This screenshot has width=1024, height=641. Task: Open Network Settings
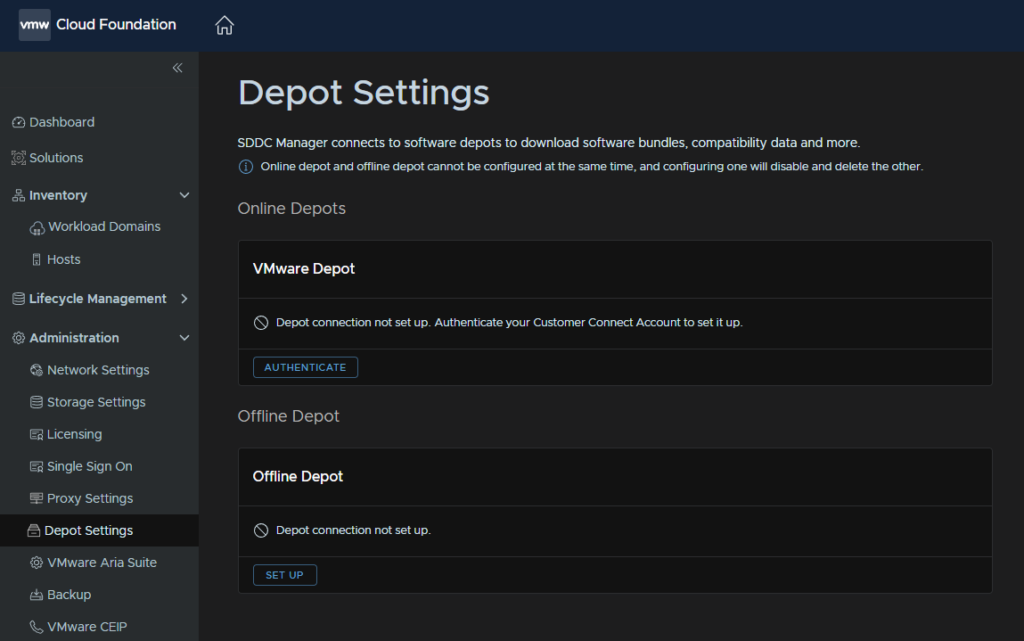99,370
